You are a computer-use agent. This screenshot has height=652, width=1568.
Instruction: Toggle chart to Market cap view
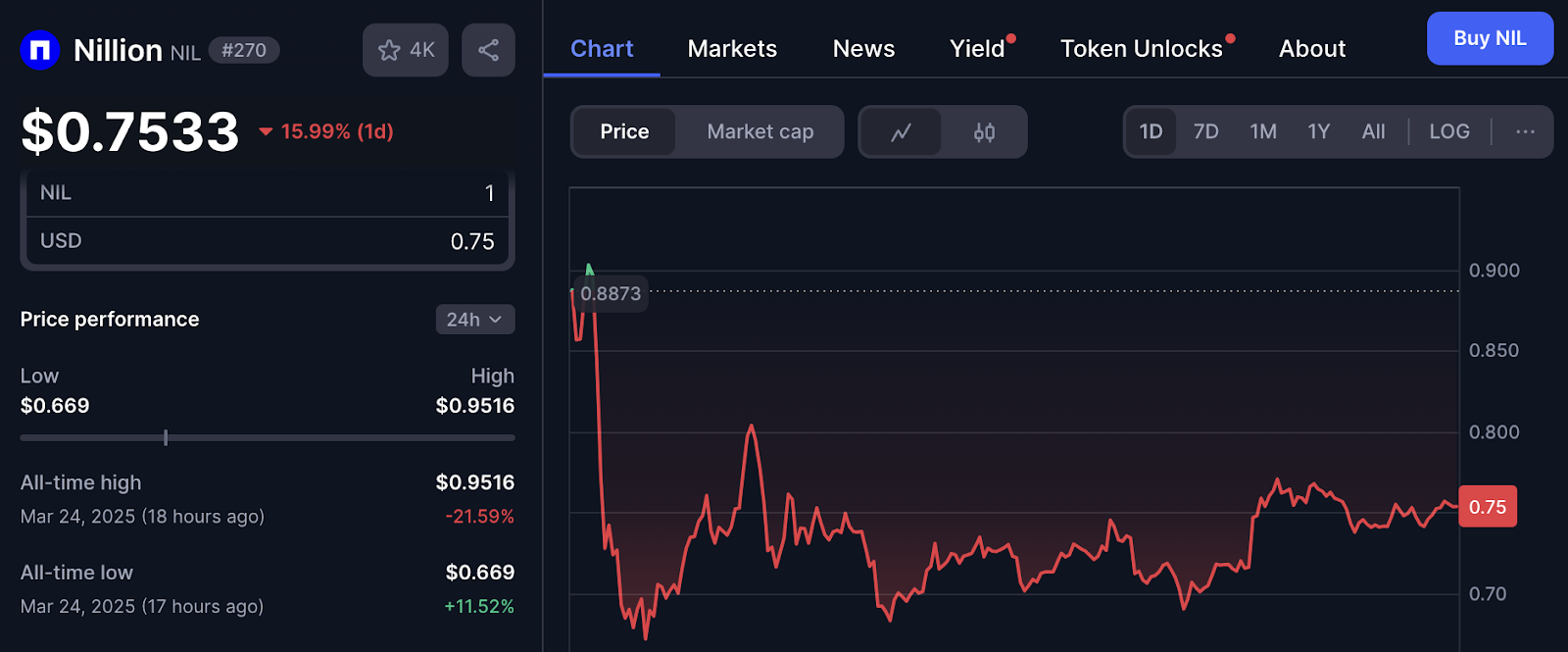pos(759,131)
